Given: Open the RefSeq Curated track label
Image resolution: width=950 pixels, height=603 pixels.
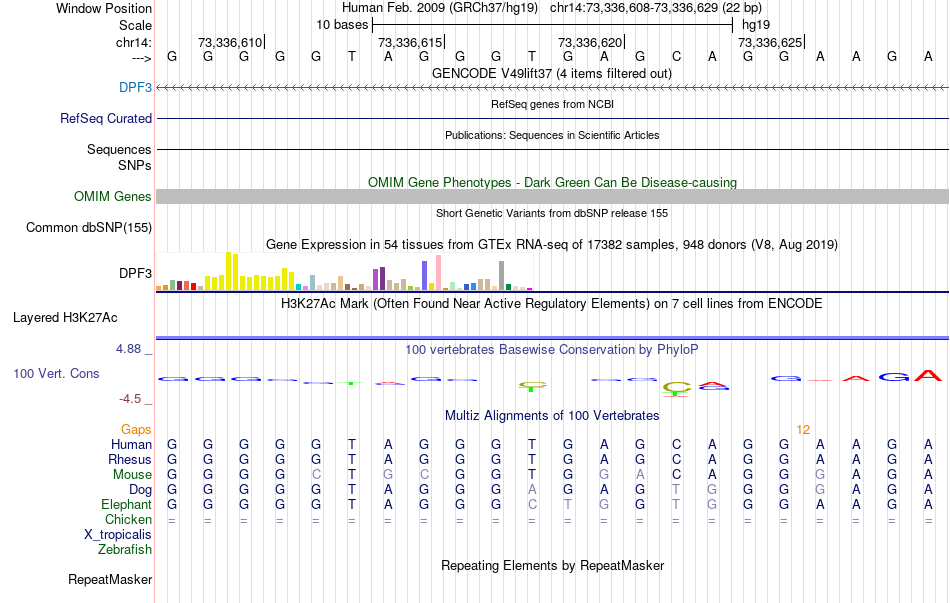Looking at the screenshot, I should [x=105, y=118].
